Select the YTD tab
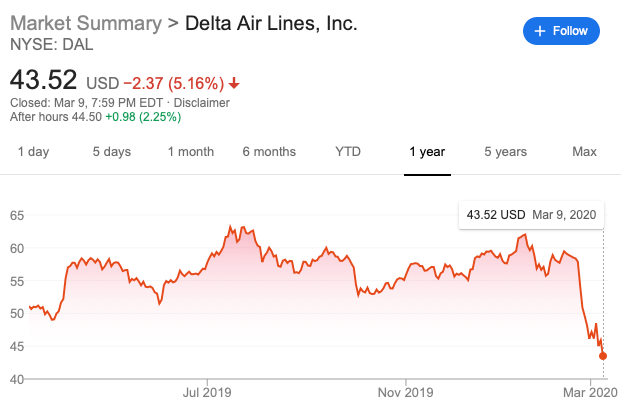This screenshot has height=407, width=621. tap(348, 152)
